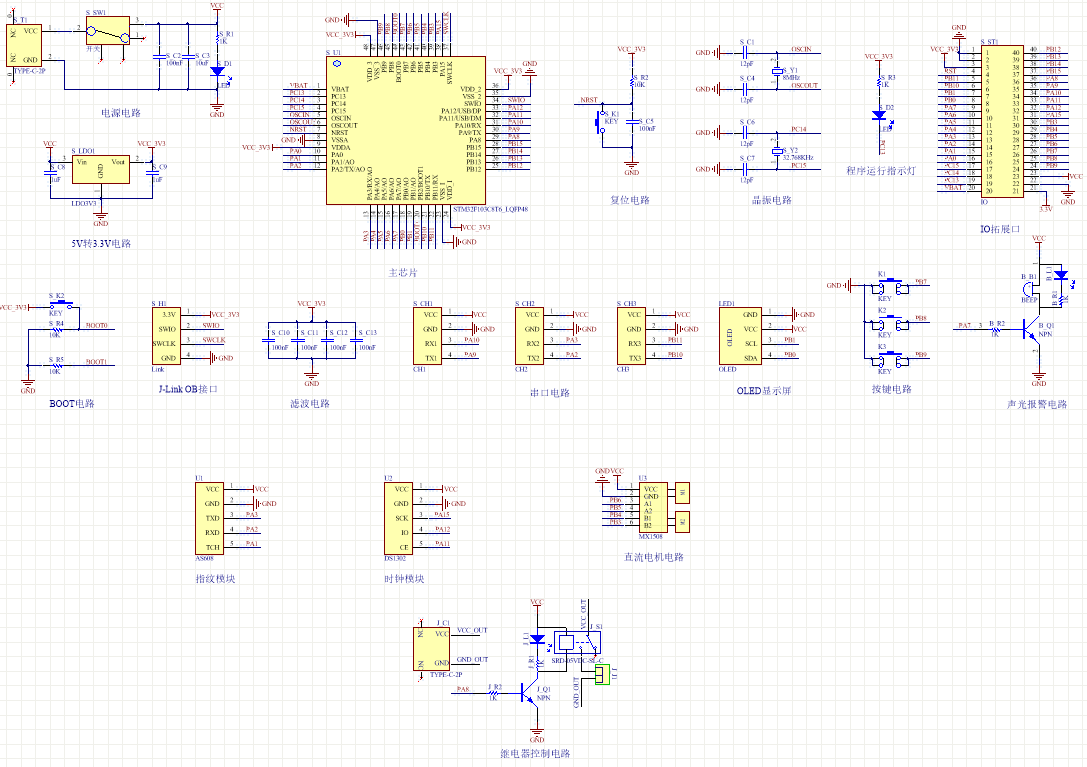
Task: Click the 'BOOT电路' section label
Action: point(72,404)
